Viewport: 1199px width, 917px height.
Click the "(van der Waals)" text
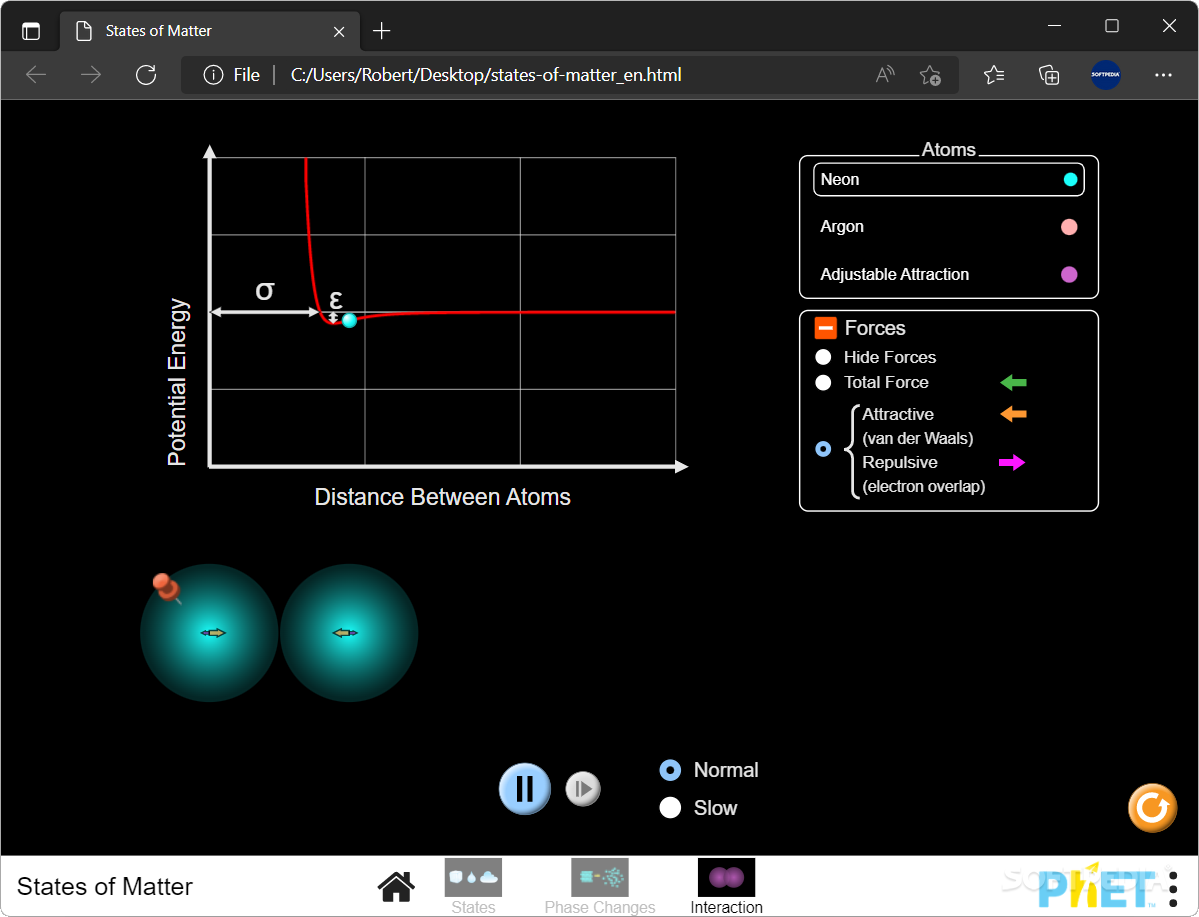coord(918,438)
